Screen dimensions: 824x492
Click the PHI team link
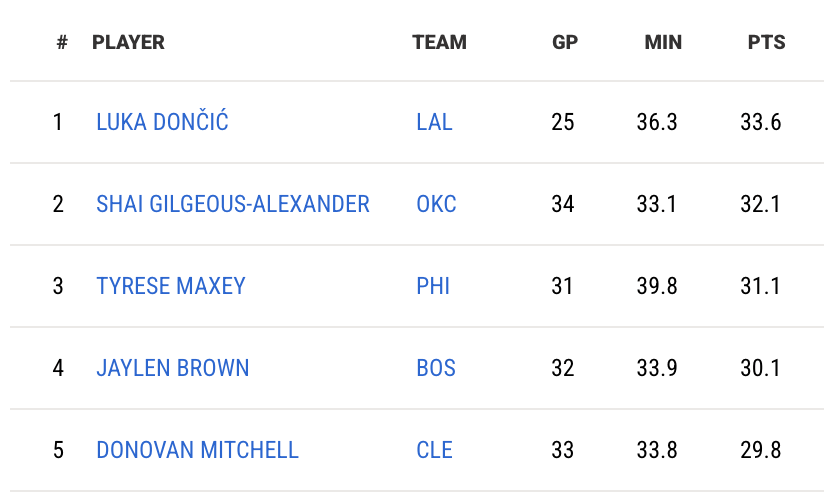433,286
